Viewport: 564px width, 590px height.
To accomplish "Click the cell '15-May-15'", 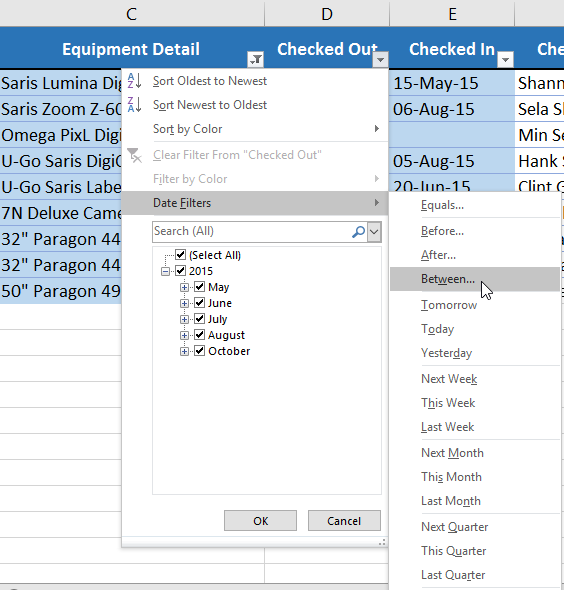I will (452, 83).
